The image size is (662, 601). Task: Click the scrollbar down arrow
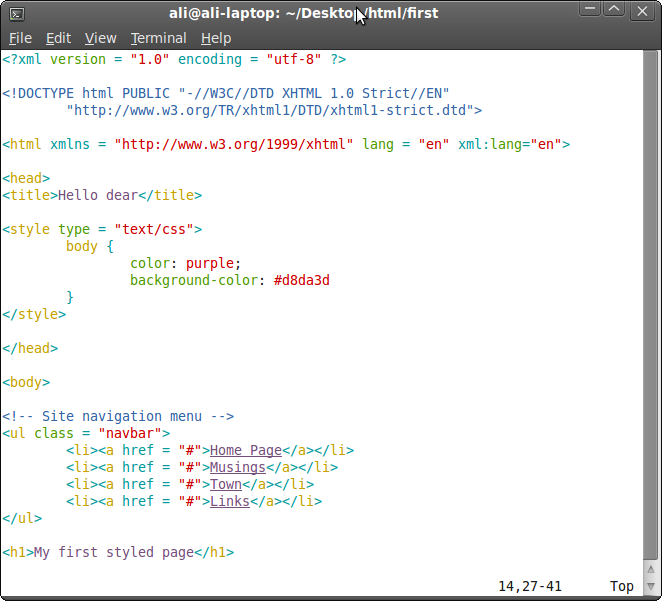(x=651, y=587)
